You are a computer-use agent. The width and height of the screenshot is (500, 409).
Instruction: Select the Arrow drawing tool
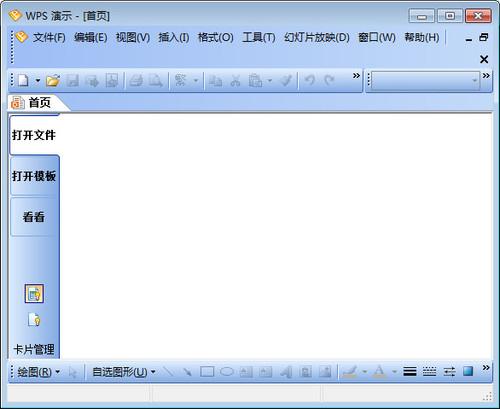188,372
